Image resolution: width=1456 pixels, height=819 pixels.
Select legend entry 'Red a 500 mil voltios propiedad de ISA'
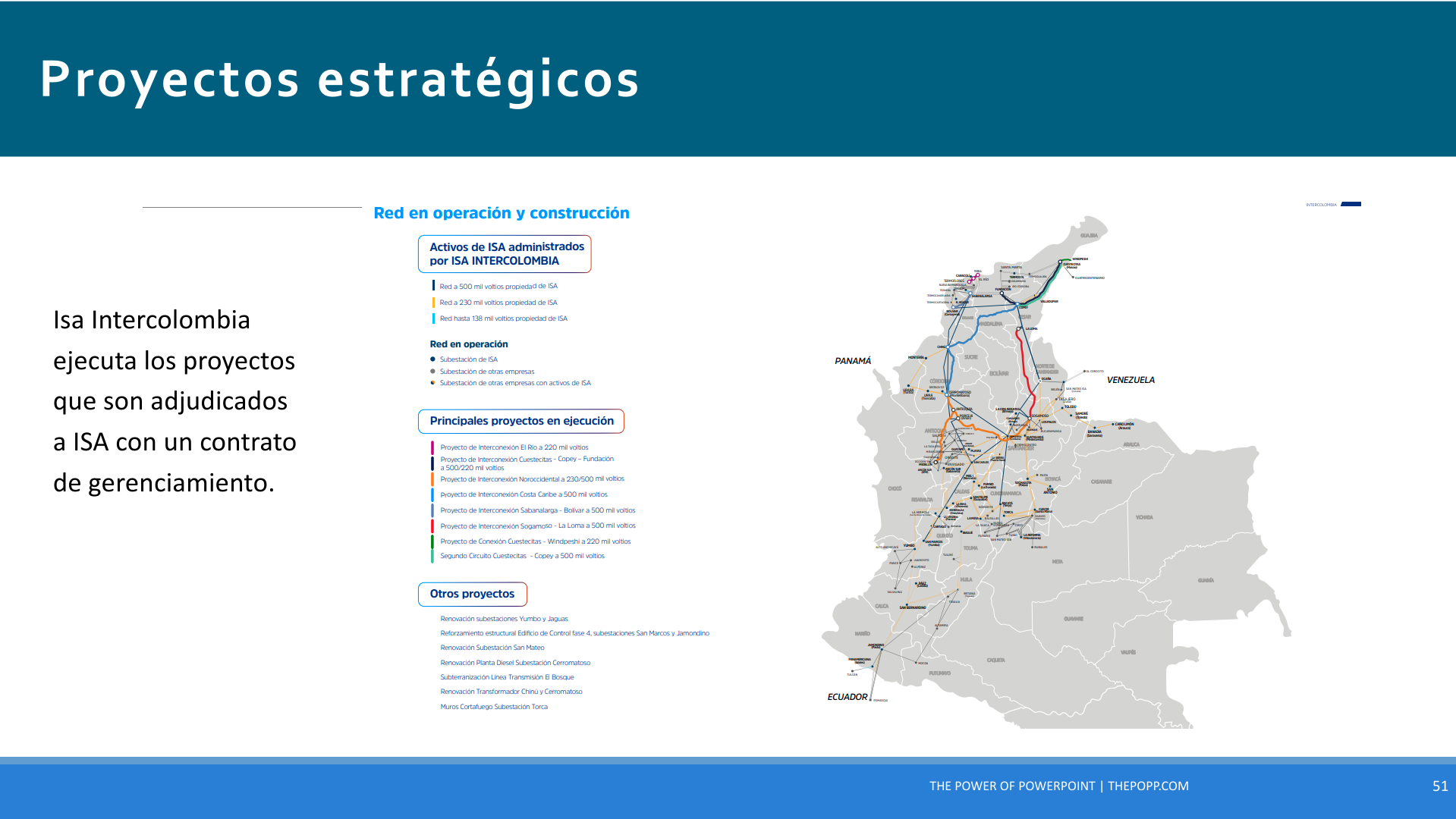coord(498,287)
